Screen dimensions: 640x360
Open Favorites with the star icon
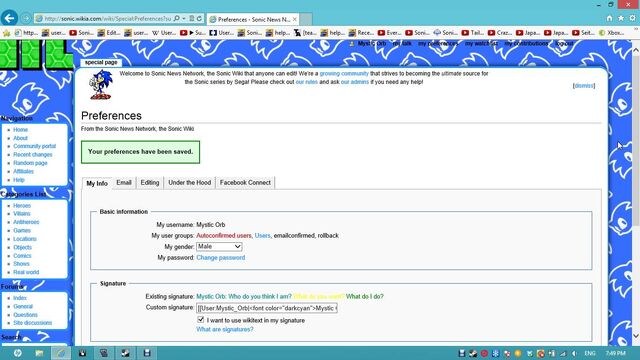coord(621,18)
